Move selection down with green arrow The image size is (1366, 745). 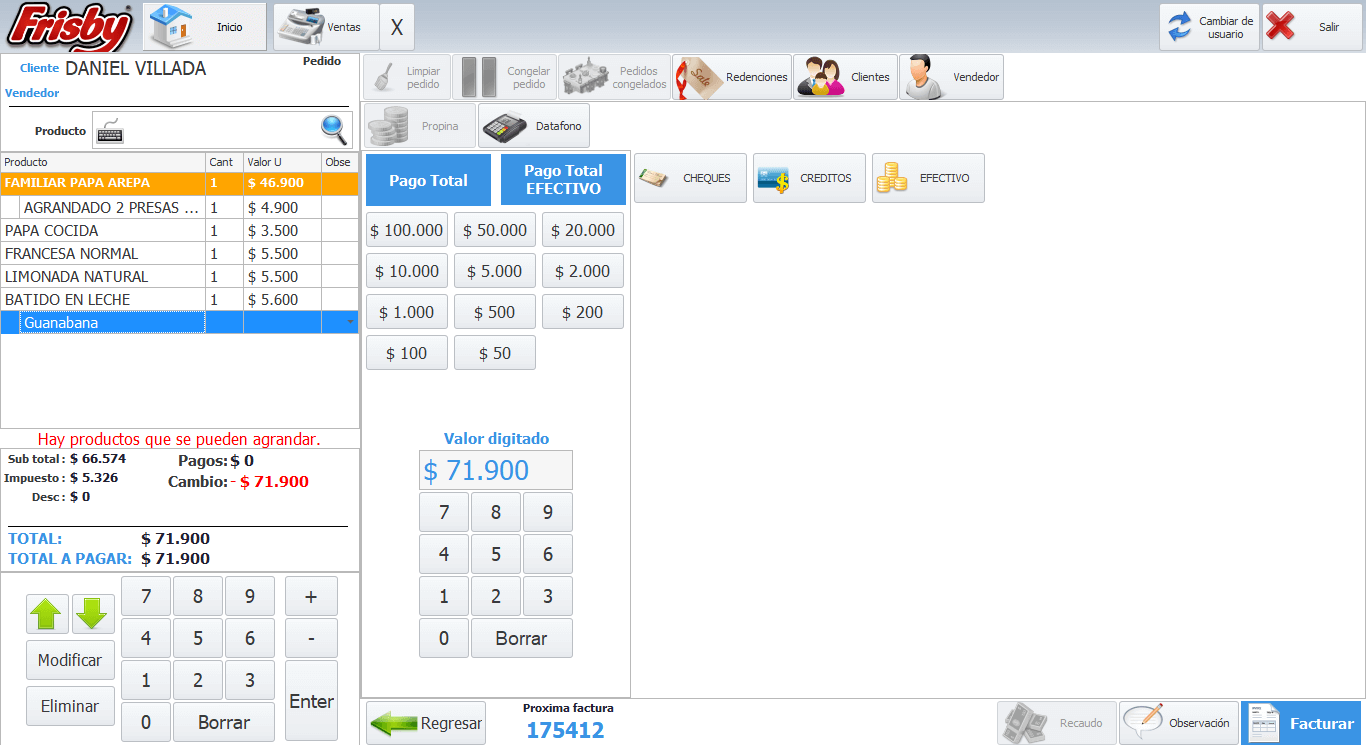tap(93, 614)
